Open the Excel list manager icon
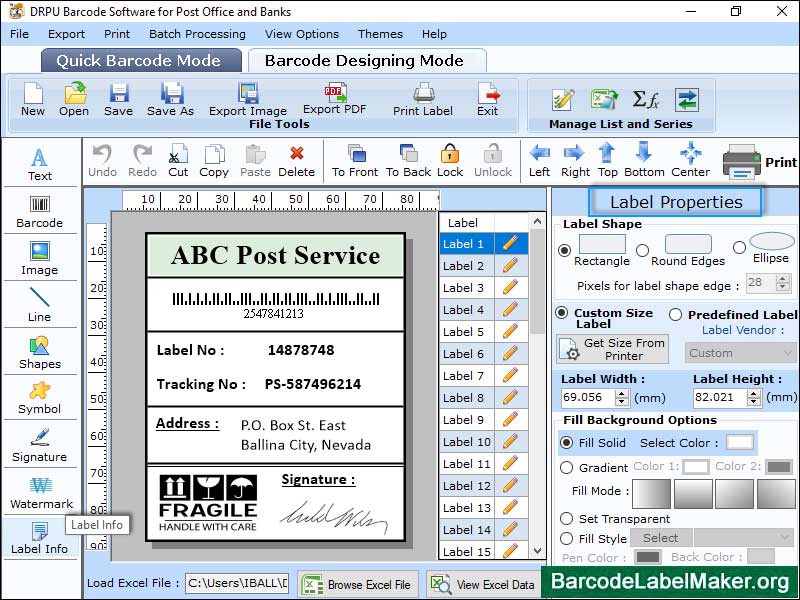 604,99
